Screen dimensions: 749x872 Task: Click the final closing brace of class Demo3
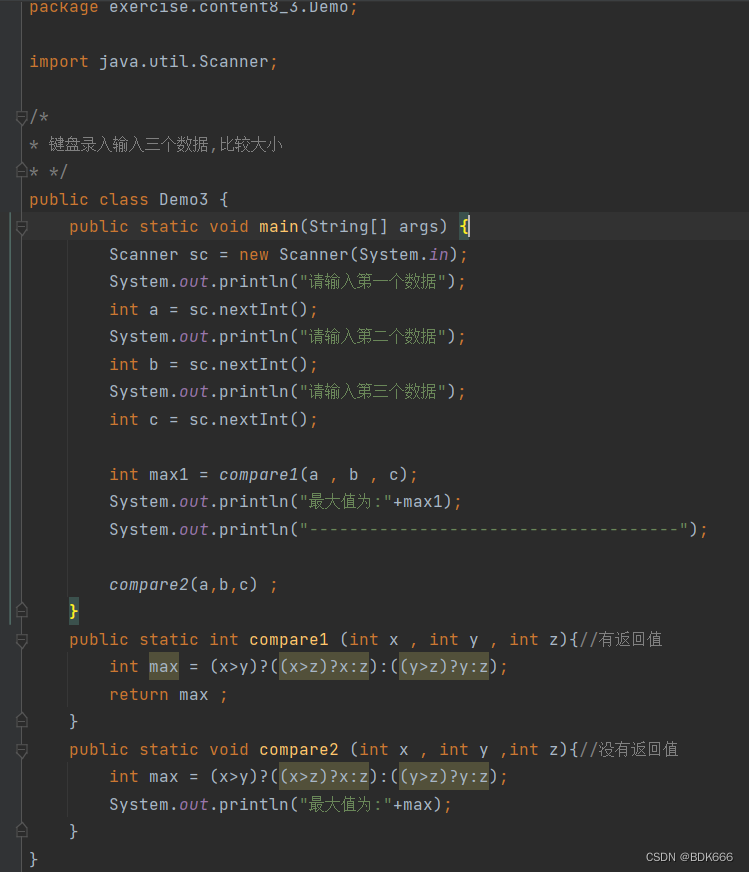(x=33, y=859)
